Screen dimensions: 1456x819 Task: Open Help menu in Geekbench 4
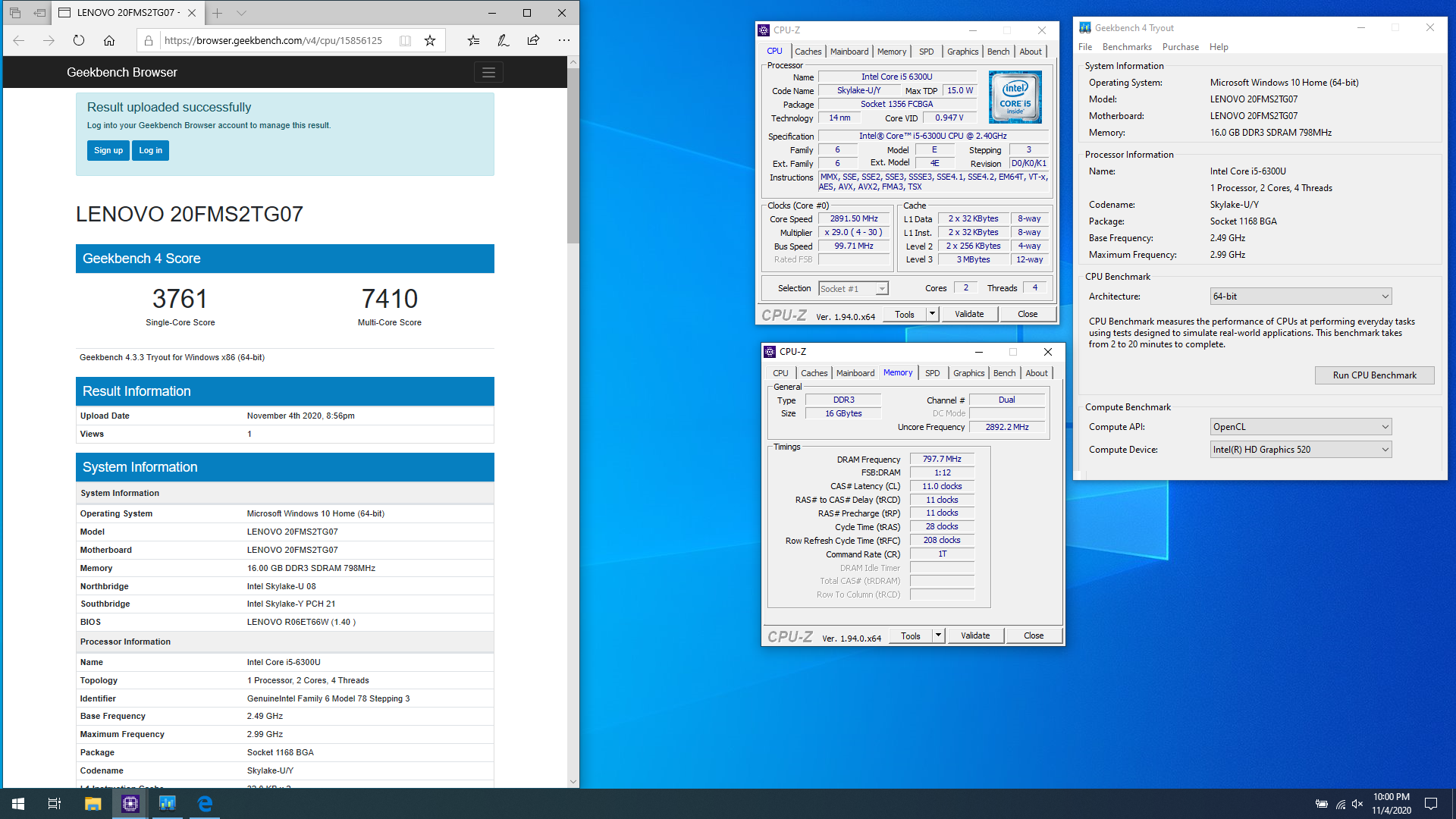(1219, 47)
